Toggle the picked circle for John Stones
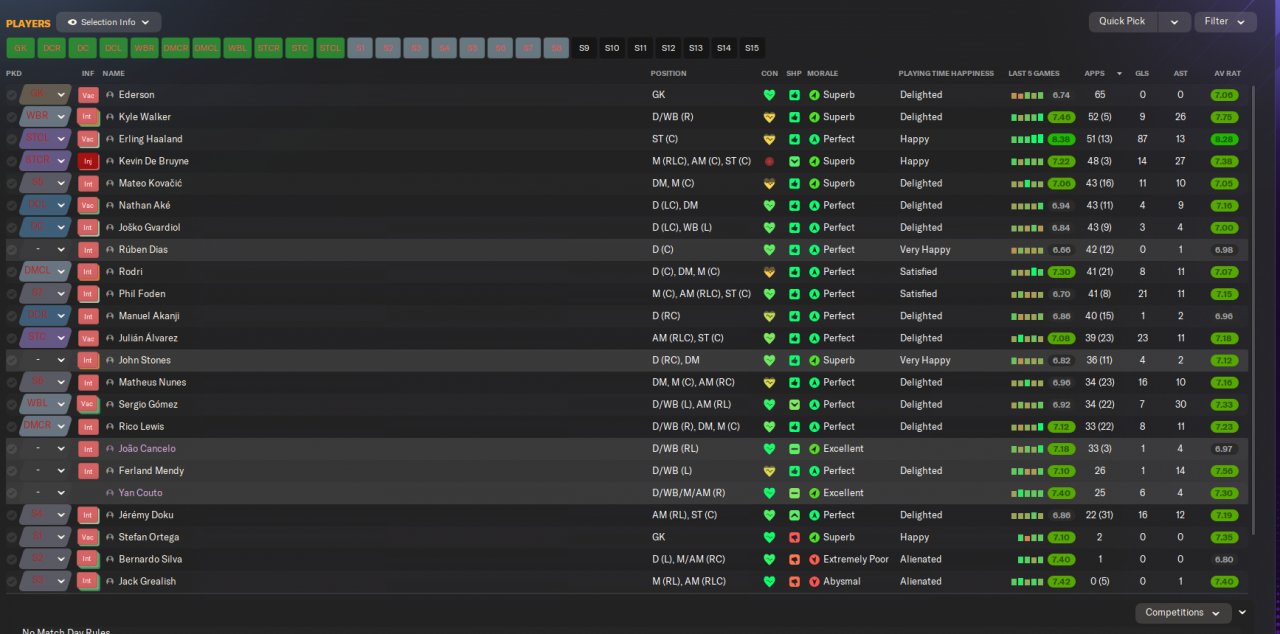 click(12, 360)
